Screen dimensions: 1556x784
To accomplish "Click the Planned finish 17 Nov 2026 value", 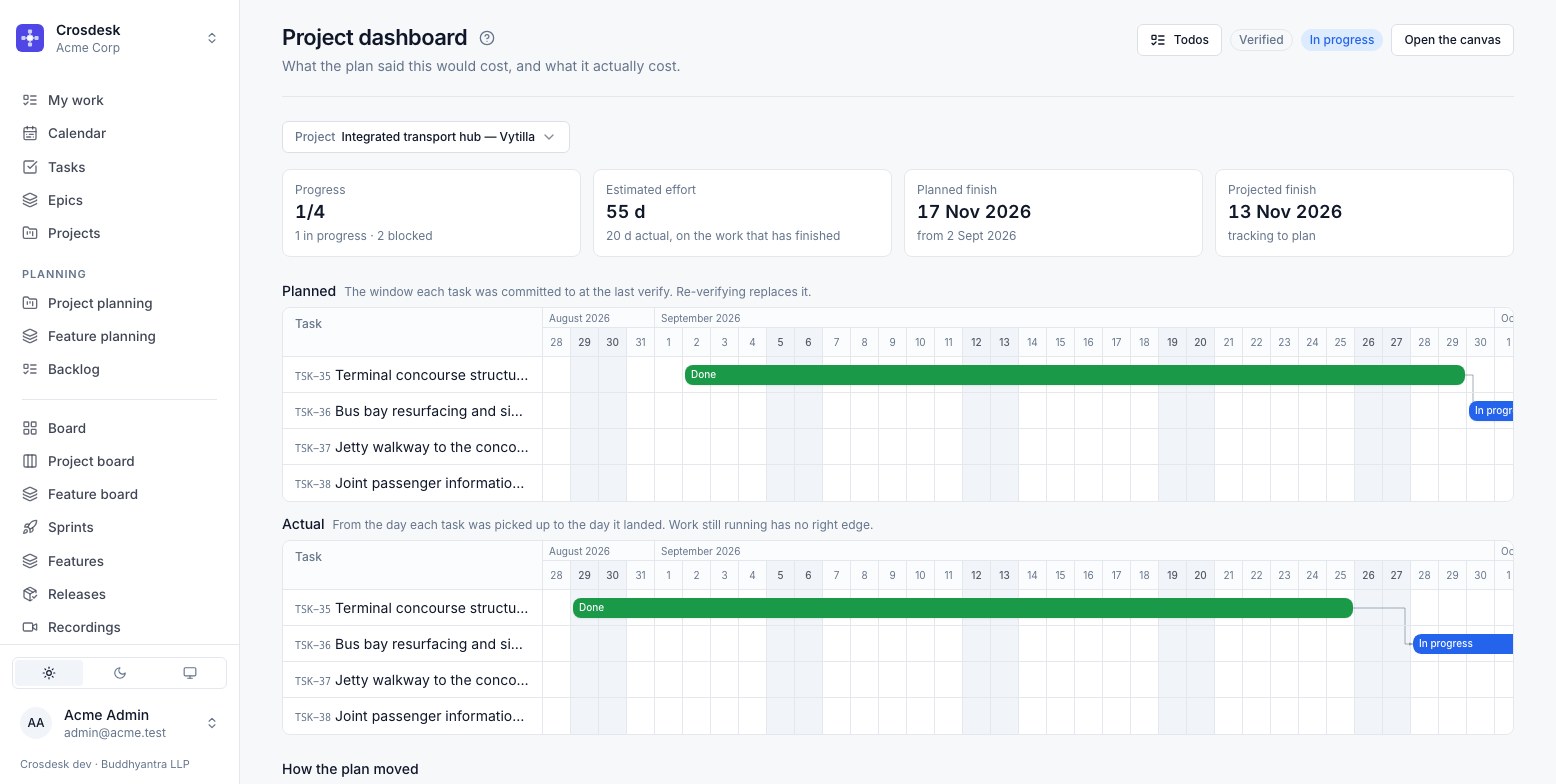I will 974,212.
